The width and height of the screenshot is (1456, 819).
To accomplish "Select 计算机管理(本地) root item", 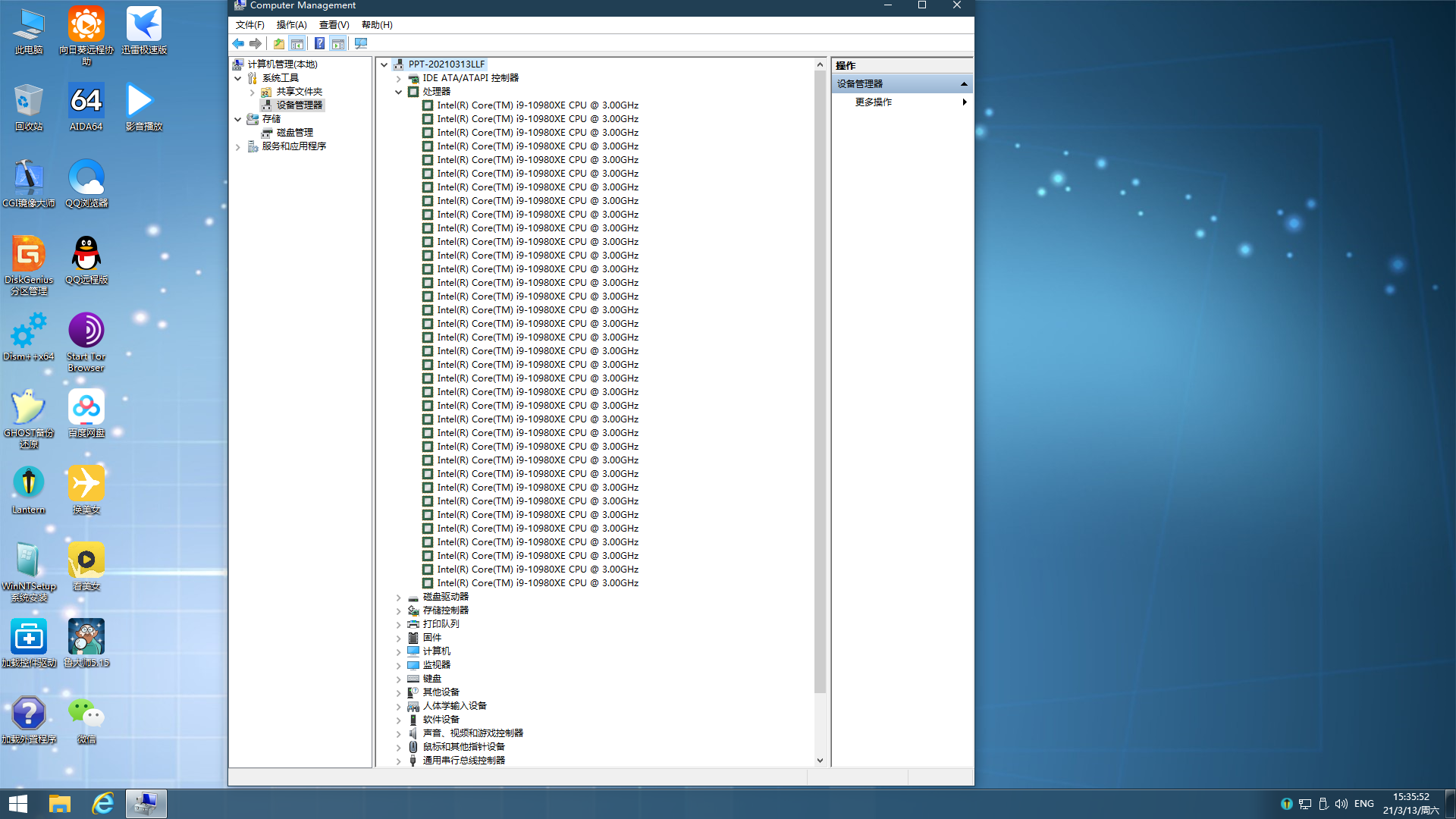I will 282,64.
